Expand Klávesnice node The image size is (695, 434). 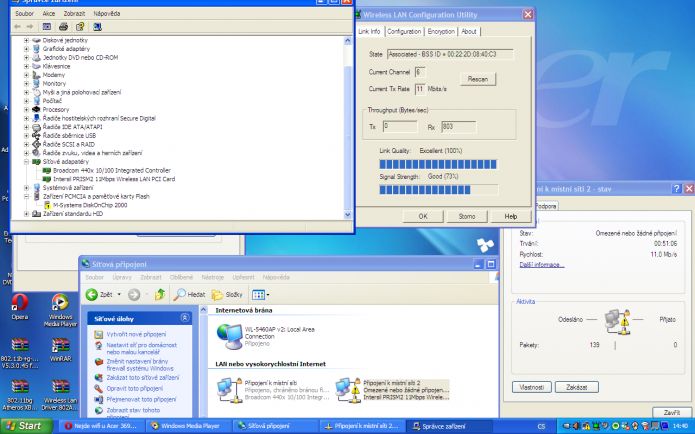point(26,66)
